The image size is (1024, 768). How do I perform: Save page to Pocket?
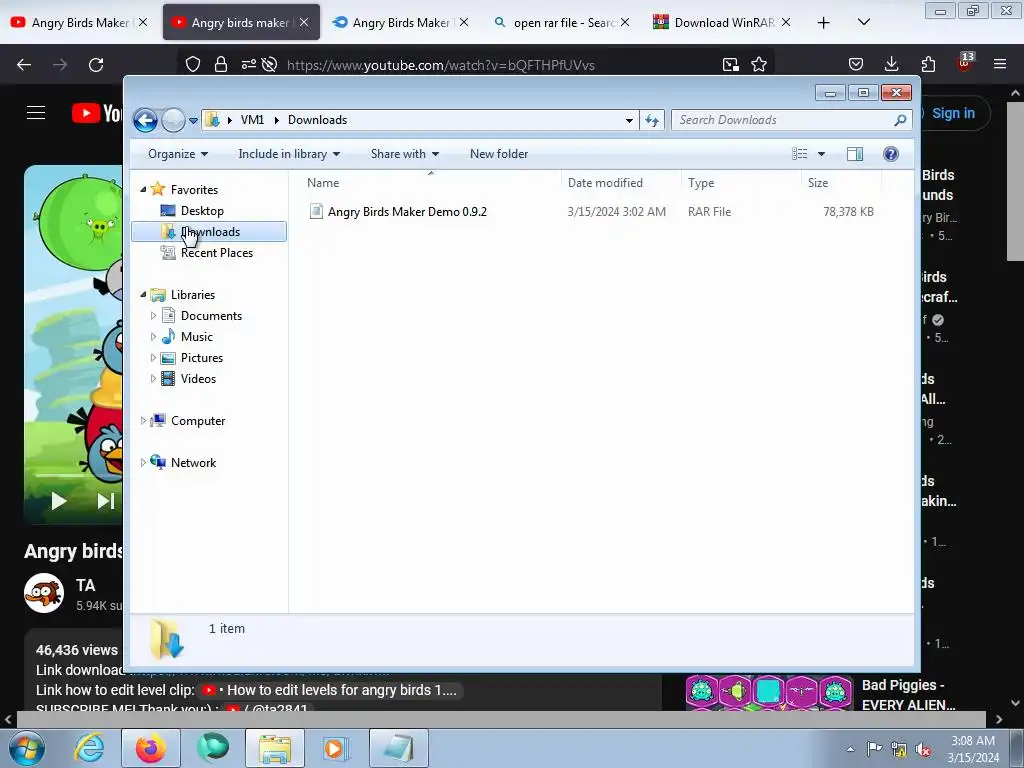point(856,64)
